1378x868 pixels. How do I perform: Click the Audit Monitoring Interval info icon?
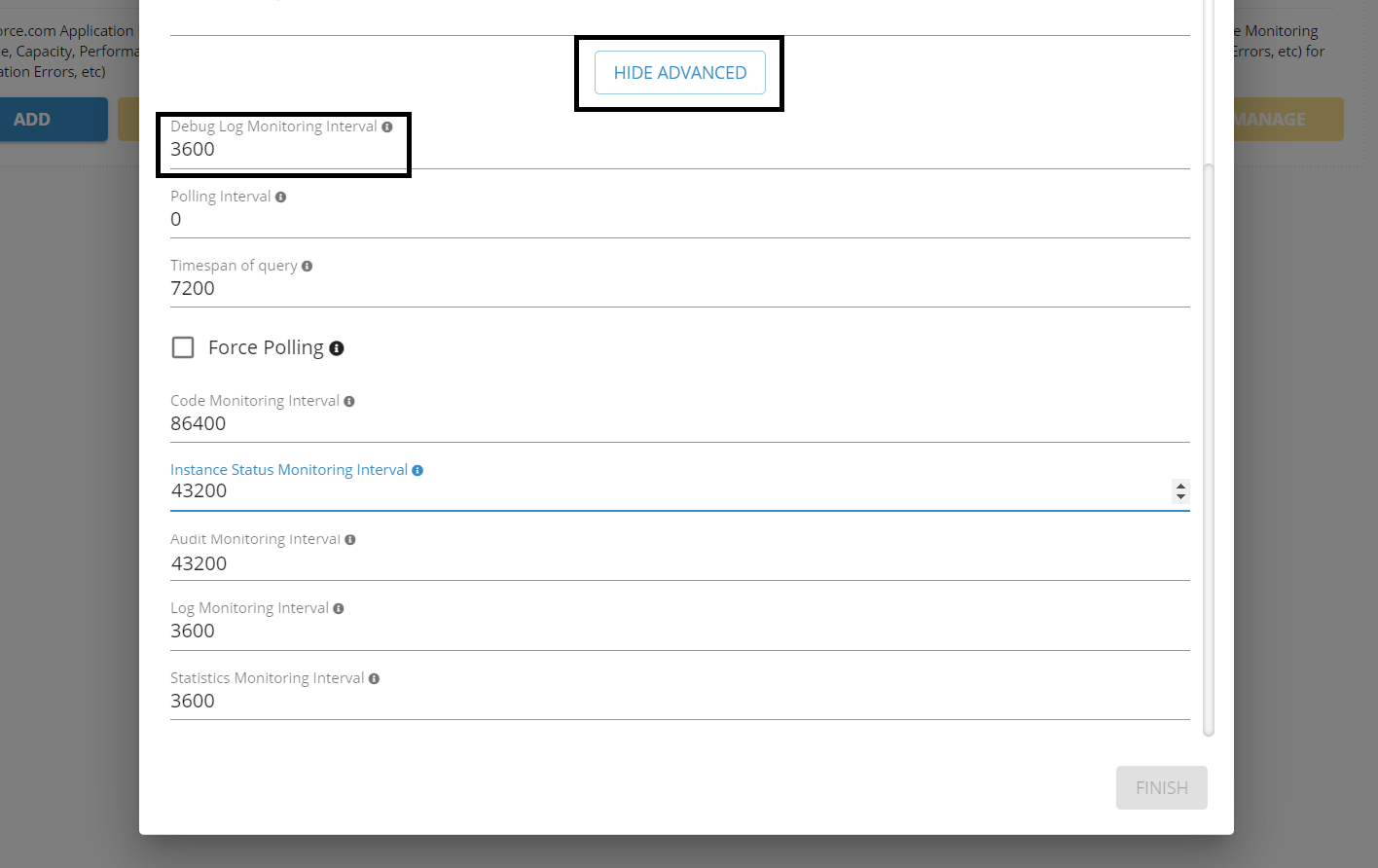(x=349, y=538)
